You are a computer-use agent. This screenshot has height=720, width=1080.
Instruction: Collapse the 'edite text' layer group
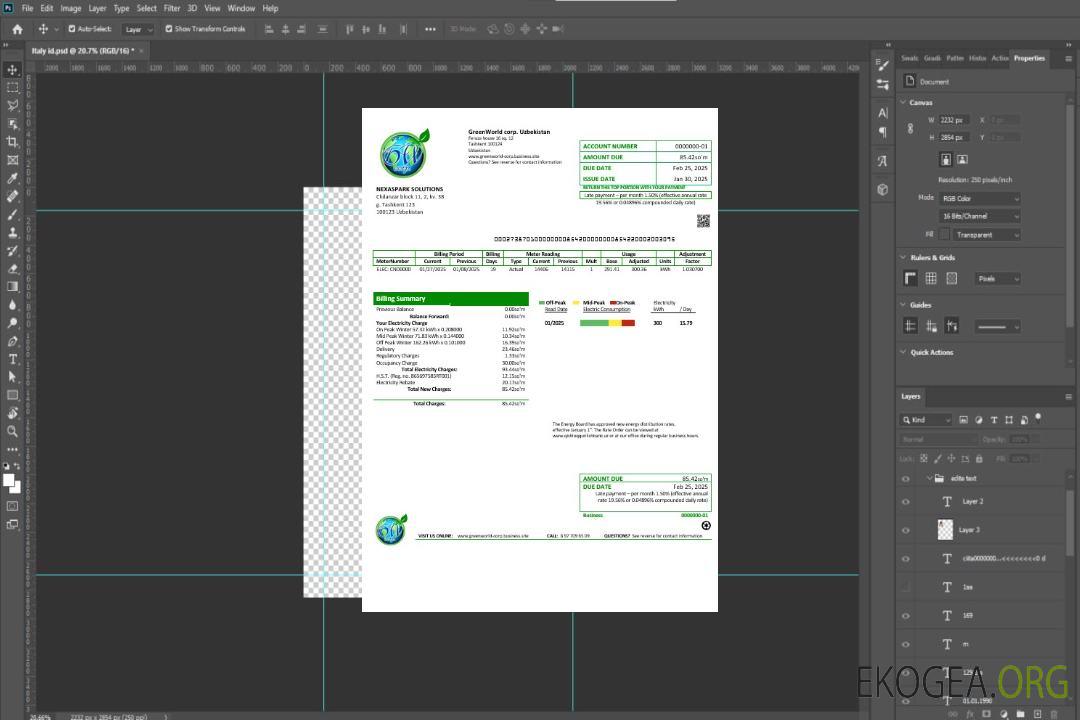pyautogui.click(x=928, y=478)
